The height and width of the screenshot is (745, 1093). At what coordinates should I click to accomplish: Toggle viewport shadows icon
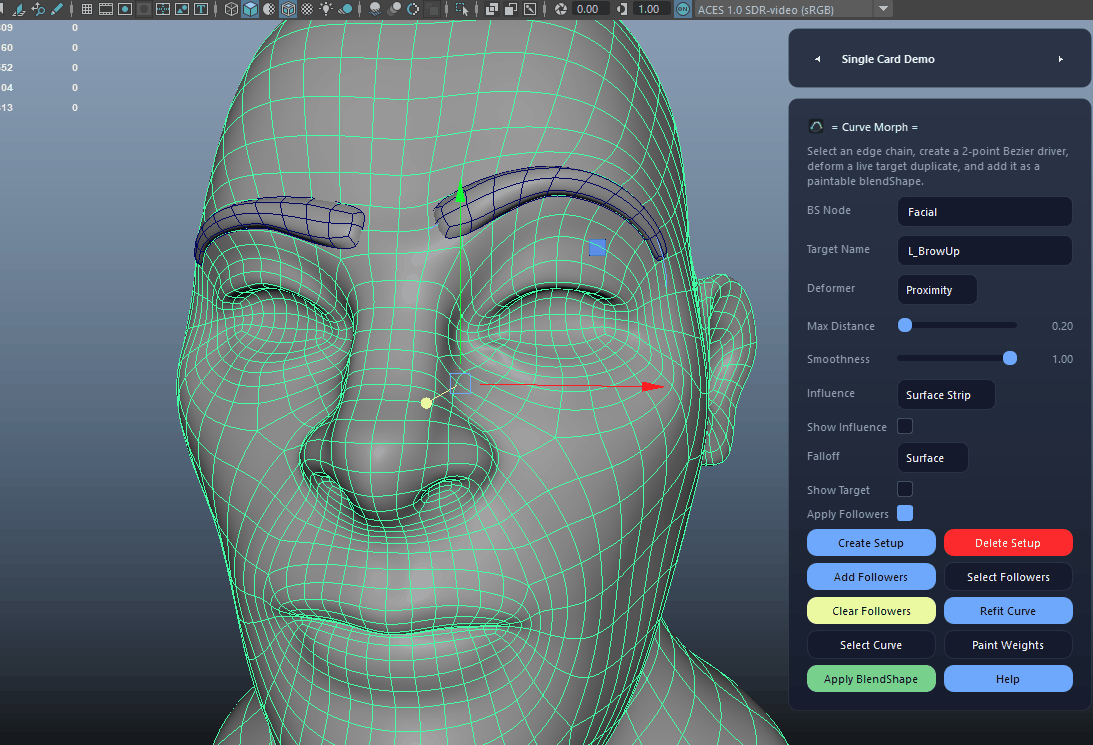click(x=345, y=10)
